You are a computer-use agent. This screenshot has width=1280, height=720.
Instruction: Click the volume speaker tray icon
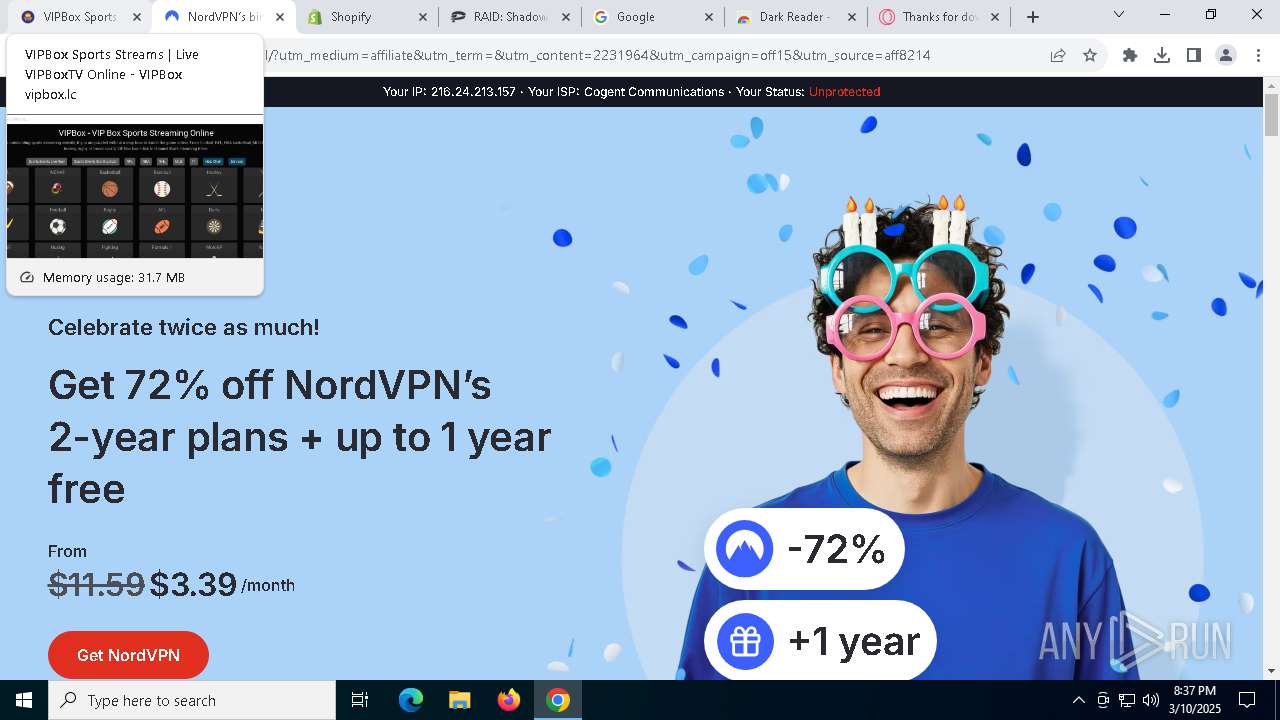[1150, 700]
